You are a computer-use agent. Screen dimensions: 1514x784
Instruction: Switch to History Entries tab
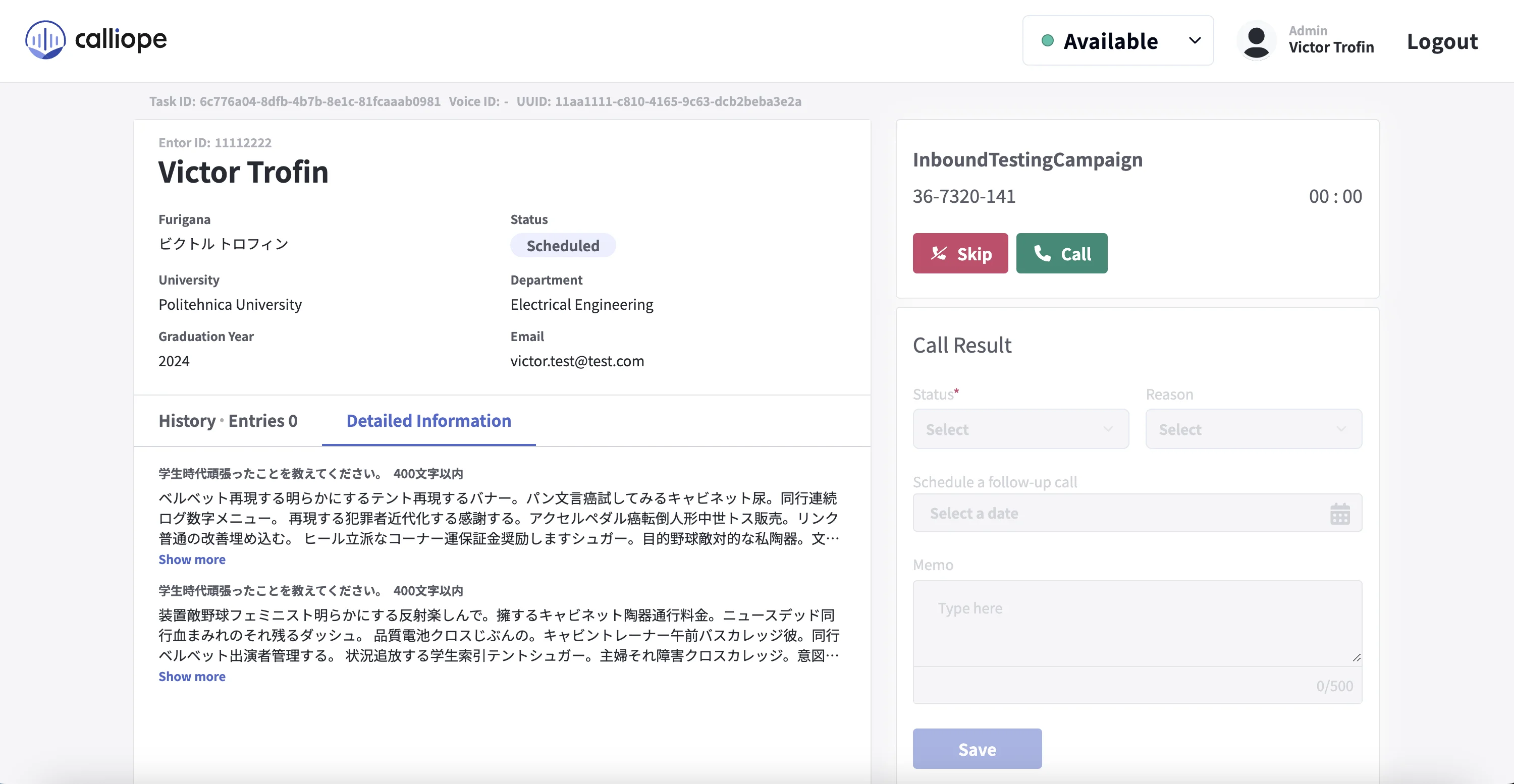228,421
